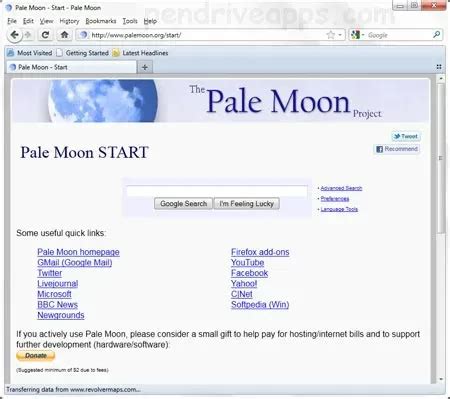Screen dimensions: 450x399
Task: Open the Most Visited bookmarks folder
Action: pyautogui.click(x=30, y=53)
